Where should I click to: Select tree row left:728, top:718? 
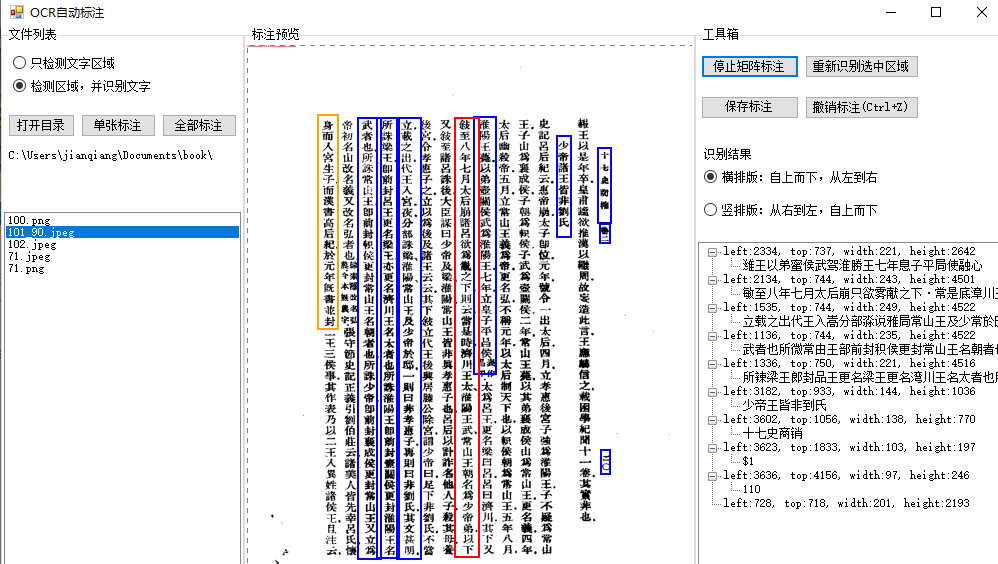click(846, 504)
